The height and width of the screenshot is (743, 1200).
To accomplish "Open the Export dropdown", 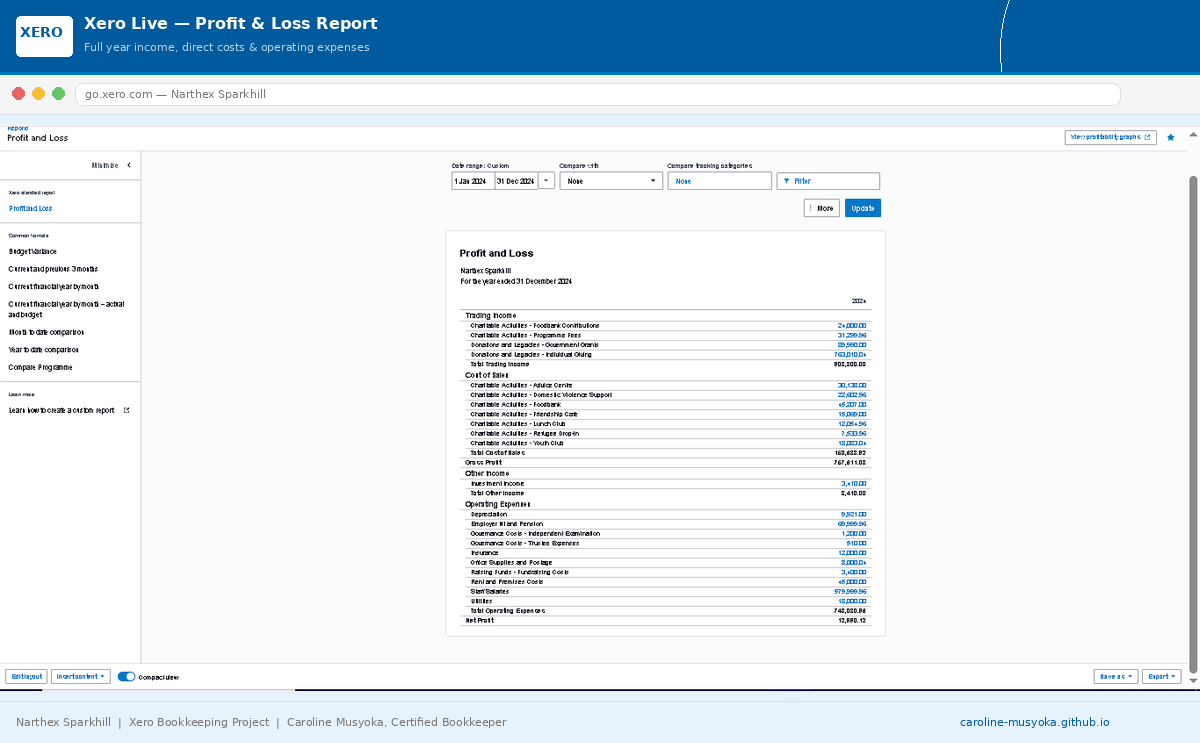I will point(1161,677).
